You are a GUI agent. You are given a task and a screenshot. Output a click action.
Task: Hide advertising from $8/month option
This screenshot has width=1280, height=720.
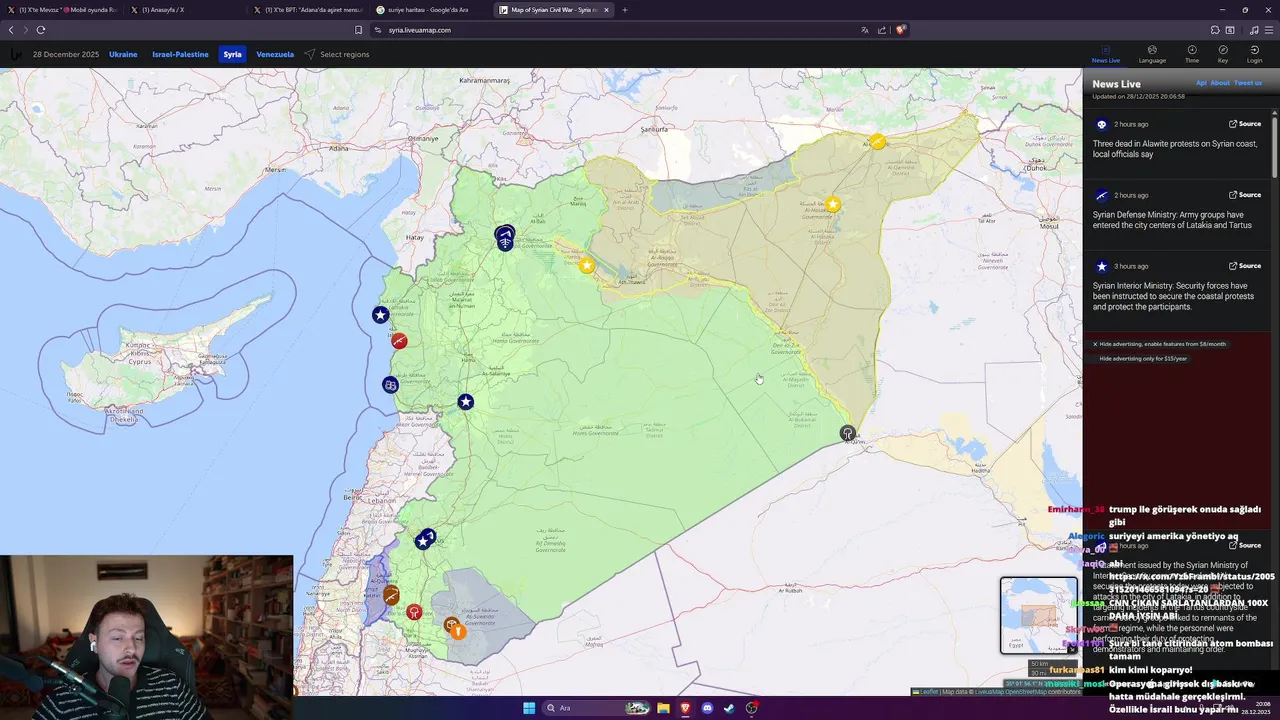pyautogui.click(x=1159, y=344)
